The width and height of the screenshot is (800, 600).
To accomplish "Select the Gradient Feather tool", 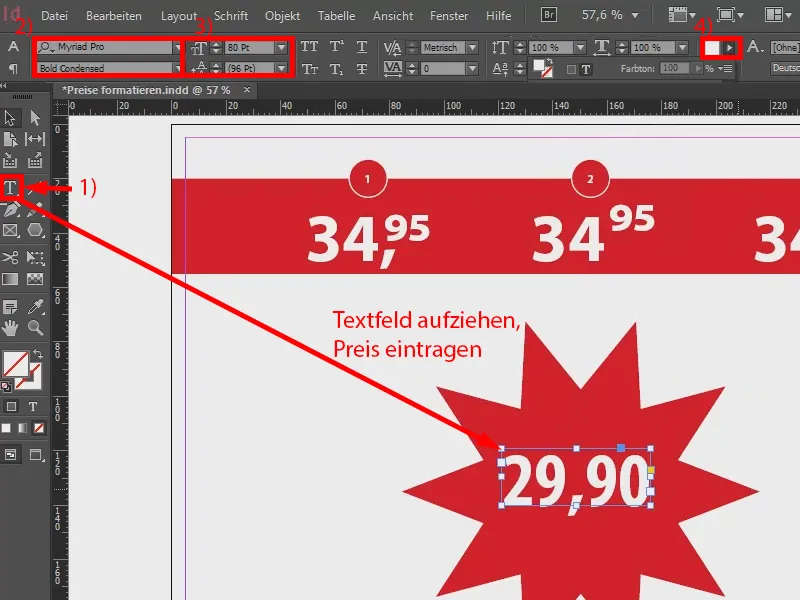I will pyautogui.click(x=35, y=279).
